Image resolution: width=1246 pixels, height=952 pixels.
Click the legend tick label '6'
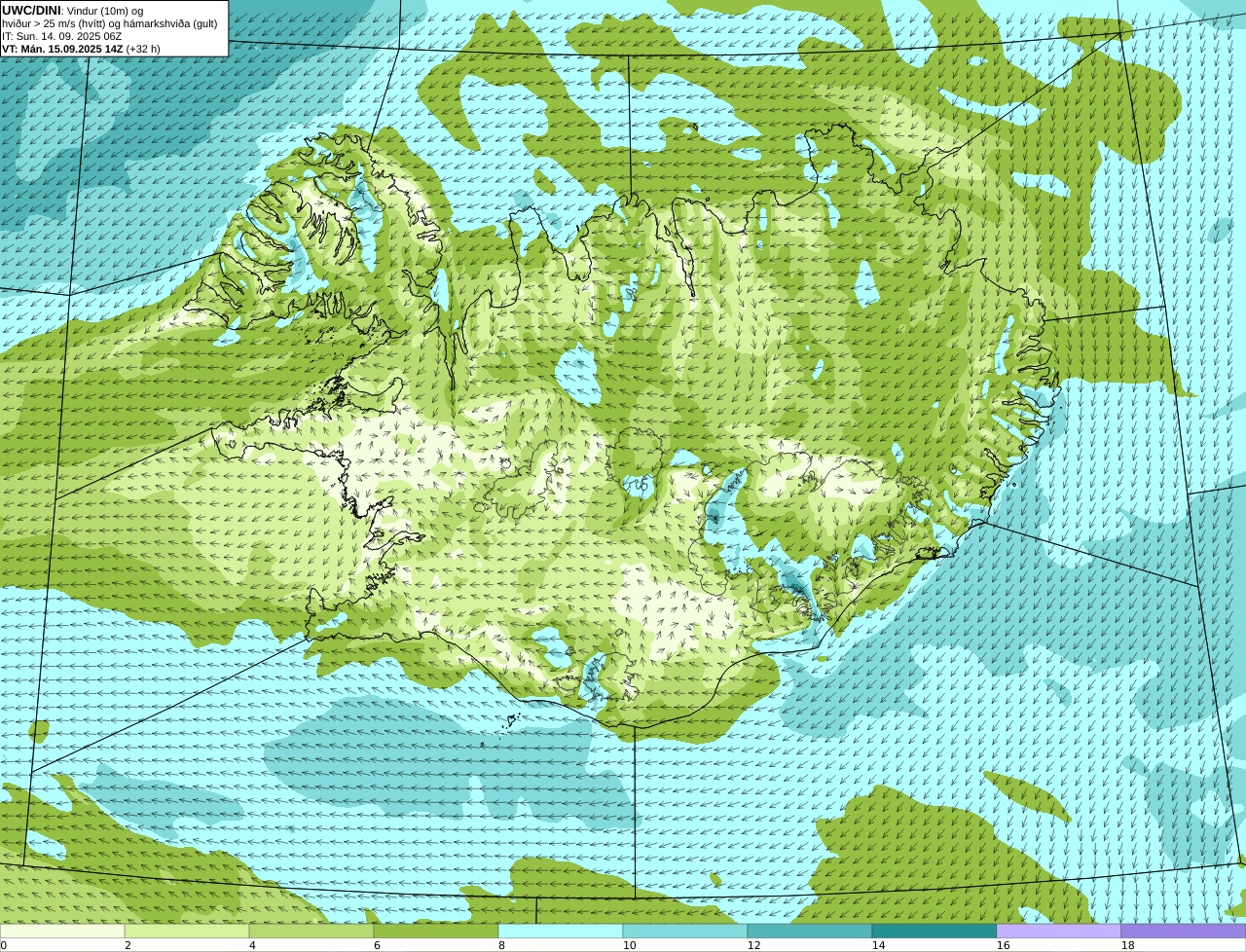click(x=377, y=945)
